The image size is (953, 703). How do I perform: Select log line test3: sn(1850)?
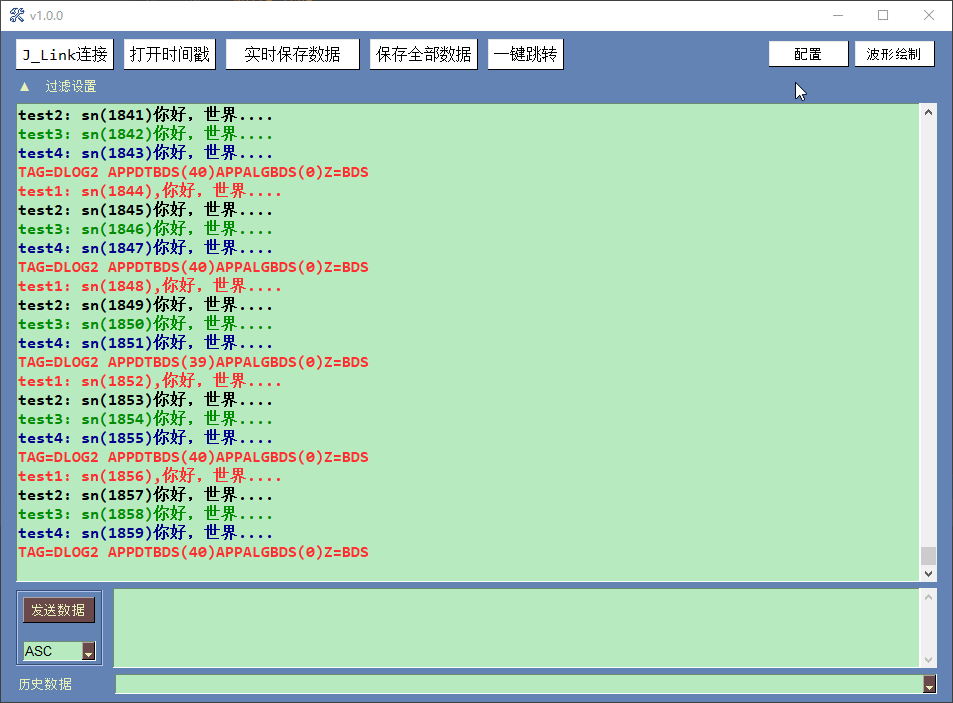click(x=146, y=324)
